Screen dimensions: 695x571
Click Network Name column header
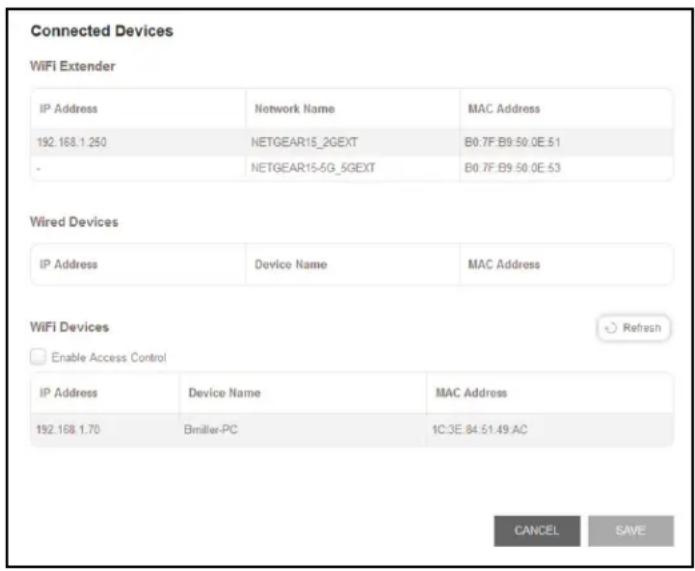coord(294,109)
